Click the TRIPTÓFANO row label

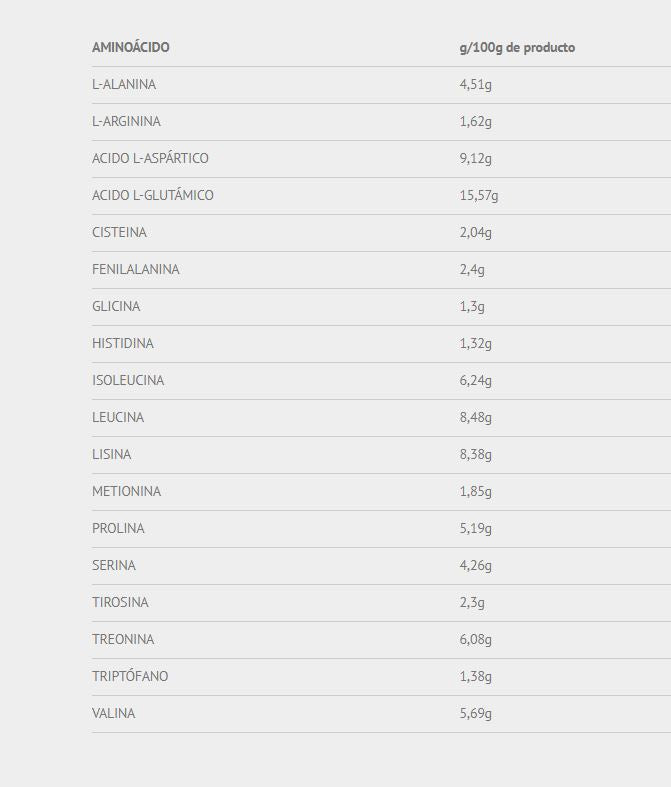(x=130, y=676)
